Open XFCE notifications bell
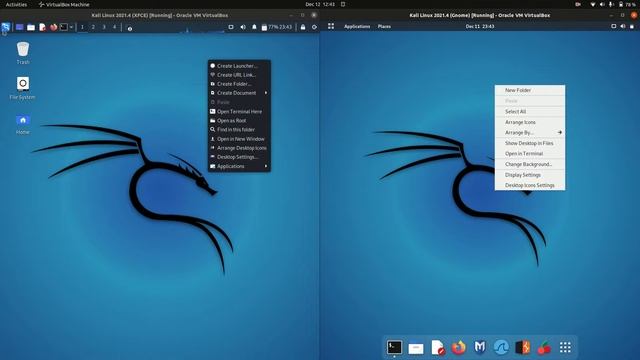Screen dimensions: 640x360 tap(254, 27)
